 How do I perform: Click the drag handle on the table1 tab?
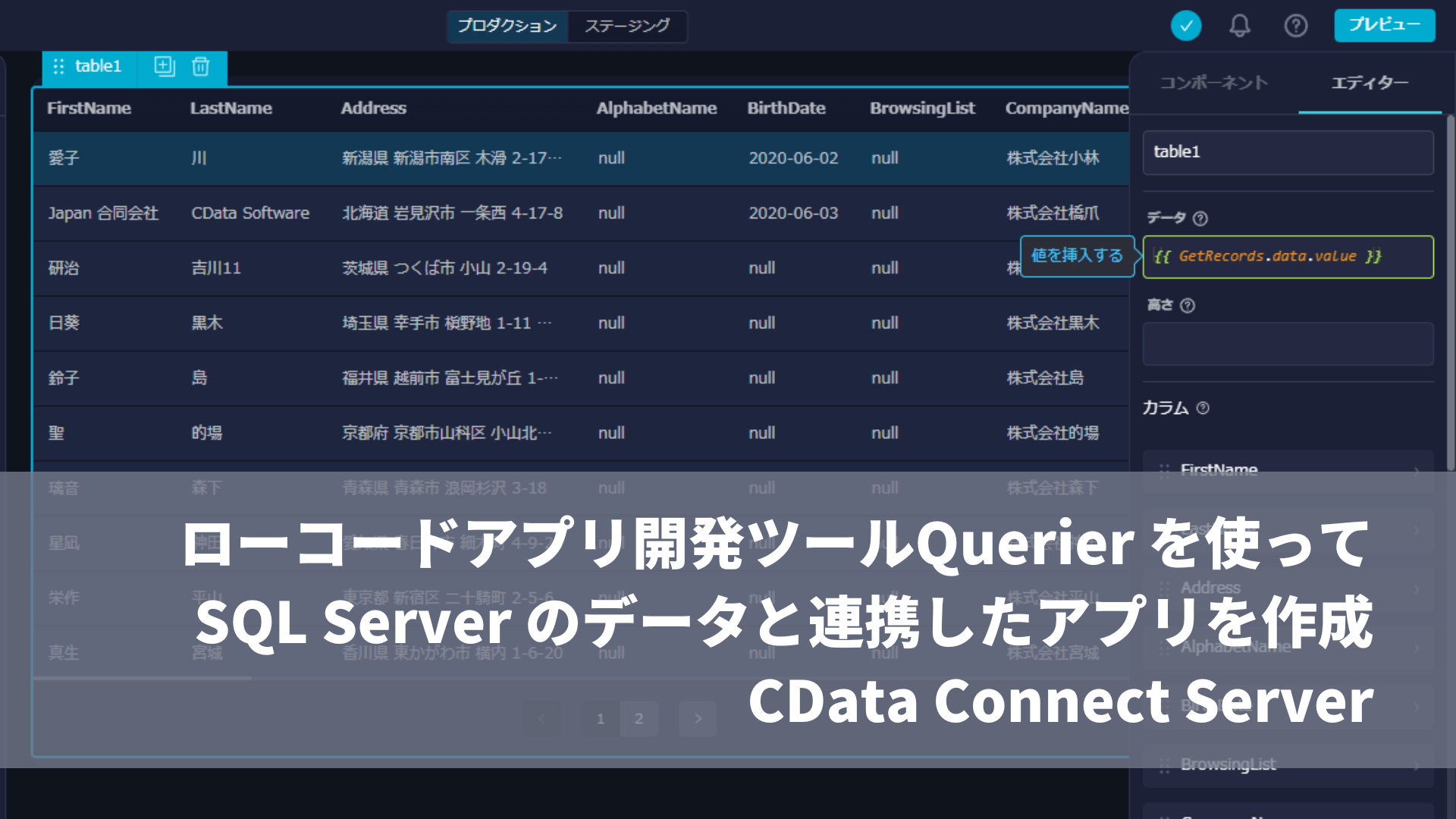[x=58, y=67]
